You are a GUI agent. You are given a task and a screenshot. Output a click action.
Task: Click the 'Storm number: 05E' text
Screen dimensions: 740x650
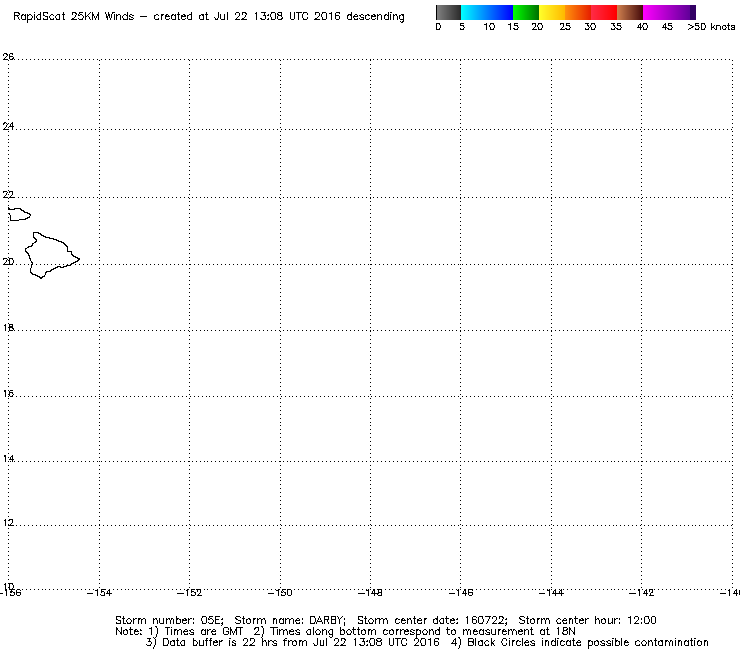click(169, 620)
